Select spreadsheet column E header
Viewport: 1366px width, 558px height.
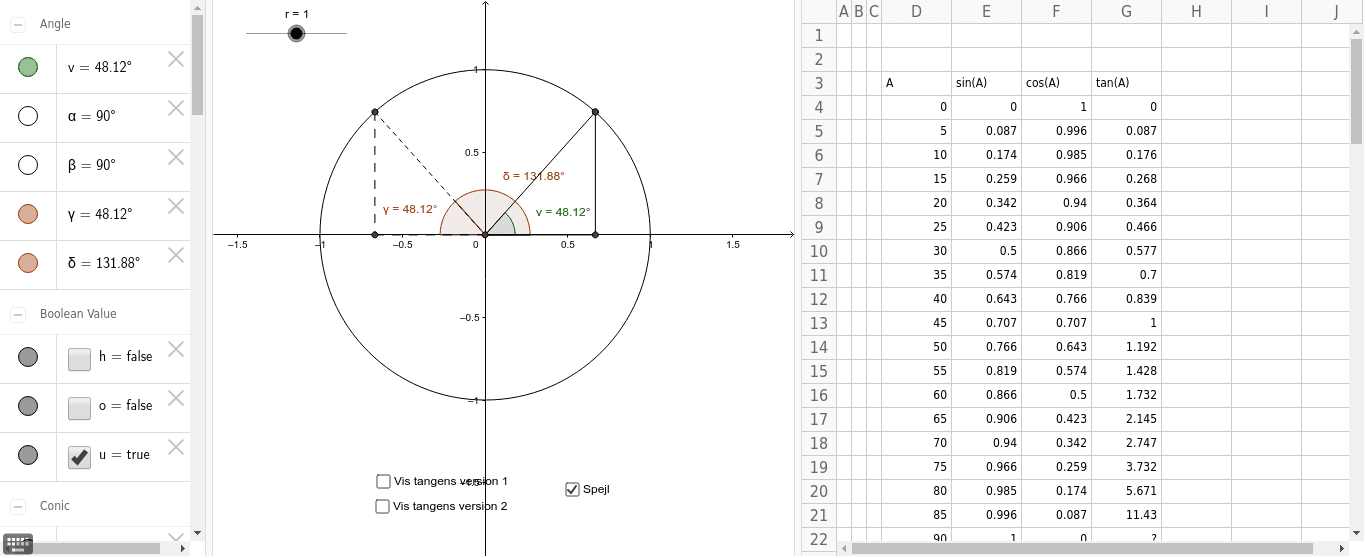pyautogui.click(x=986, y=12)
